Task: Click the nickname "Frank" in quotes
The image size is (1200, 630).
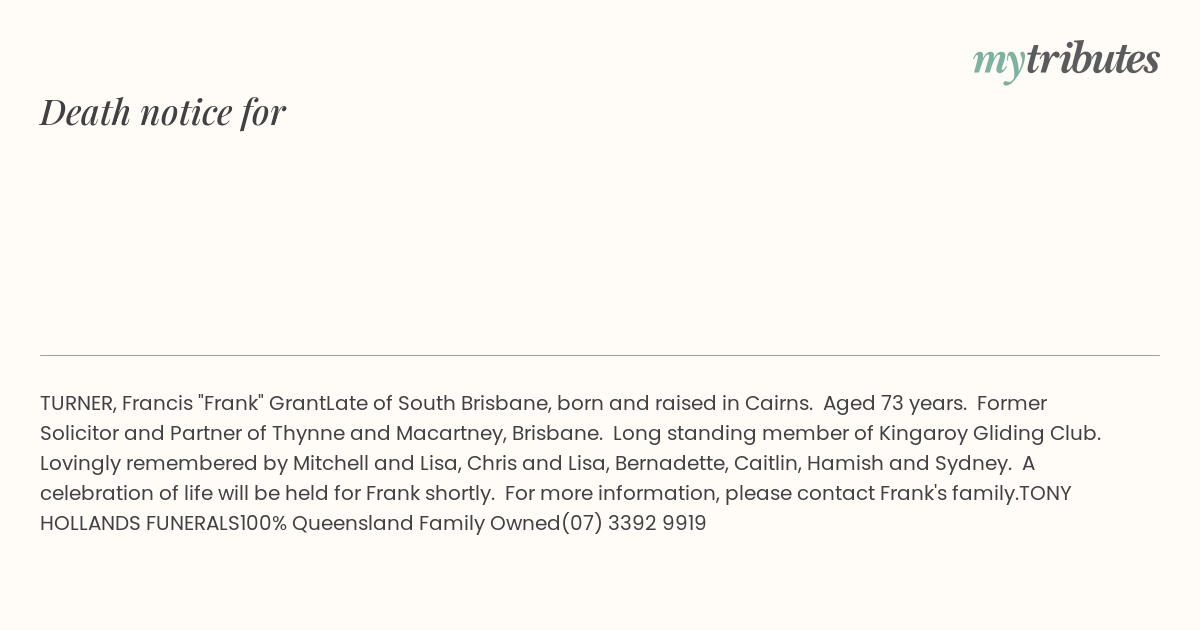Action: pos(231,403)
